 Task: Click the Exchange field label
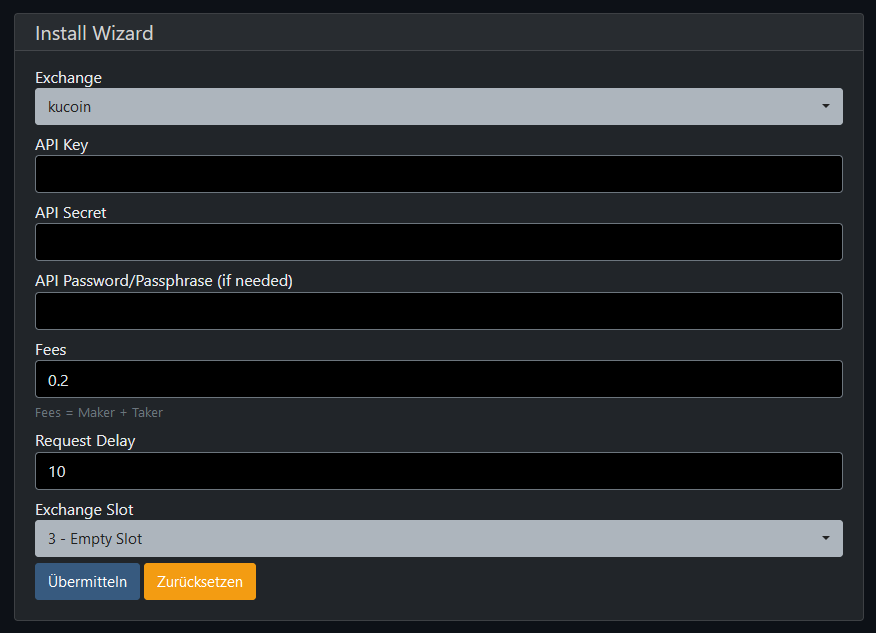point(68,78)
